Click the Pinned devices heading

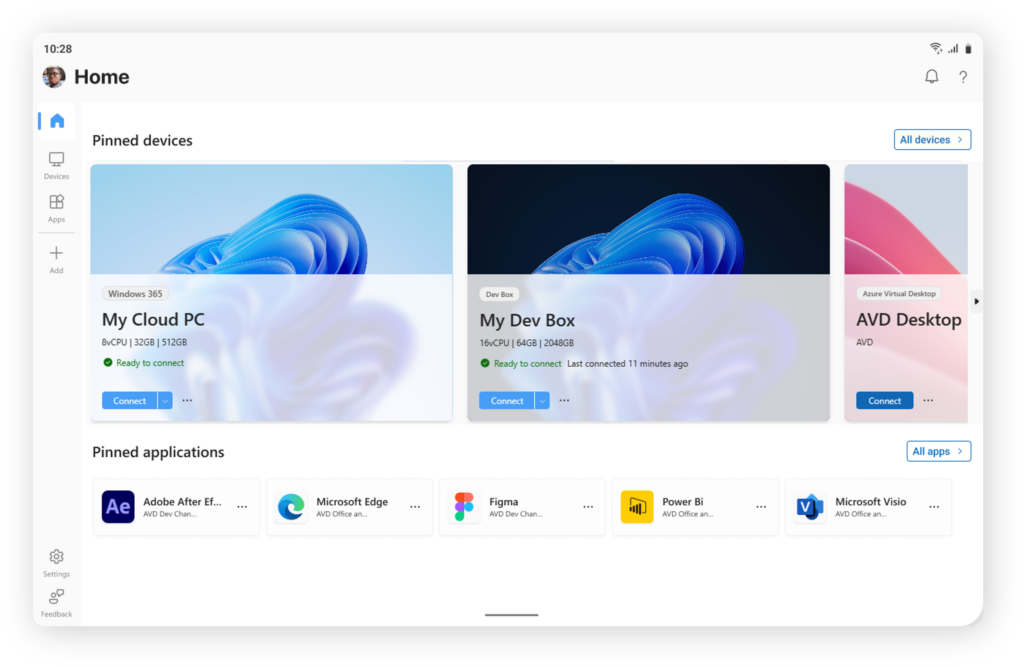tap(142, 140)
